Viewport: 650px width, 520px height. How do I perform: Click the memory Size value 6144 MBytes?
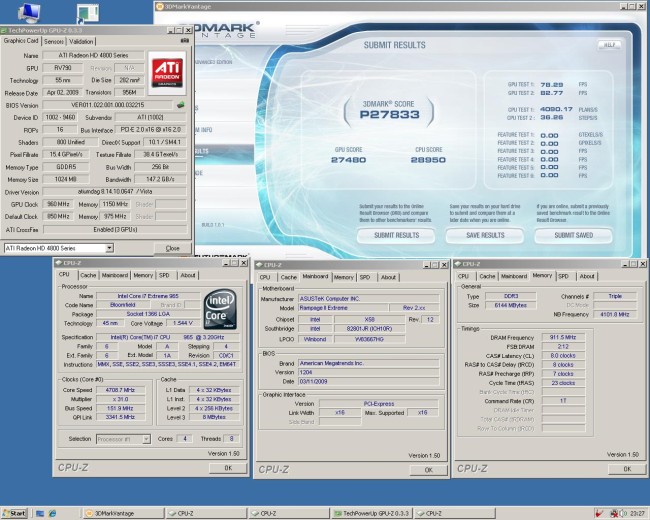point(510,305)
